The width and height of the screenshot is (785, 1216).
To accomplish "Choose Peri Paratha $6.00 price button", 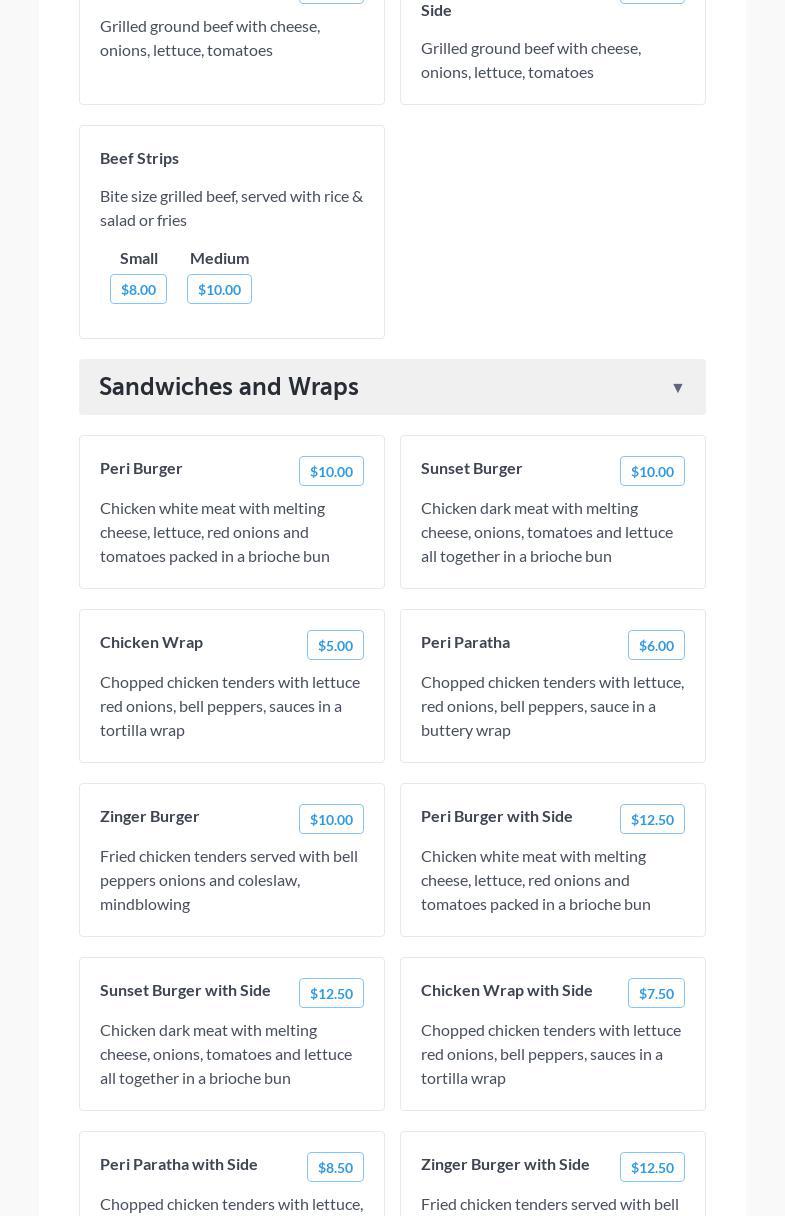I will pyautogui.click(x=656, y=646).
